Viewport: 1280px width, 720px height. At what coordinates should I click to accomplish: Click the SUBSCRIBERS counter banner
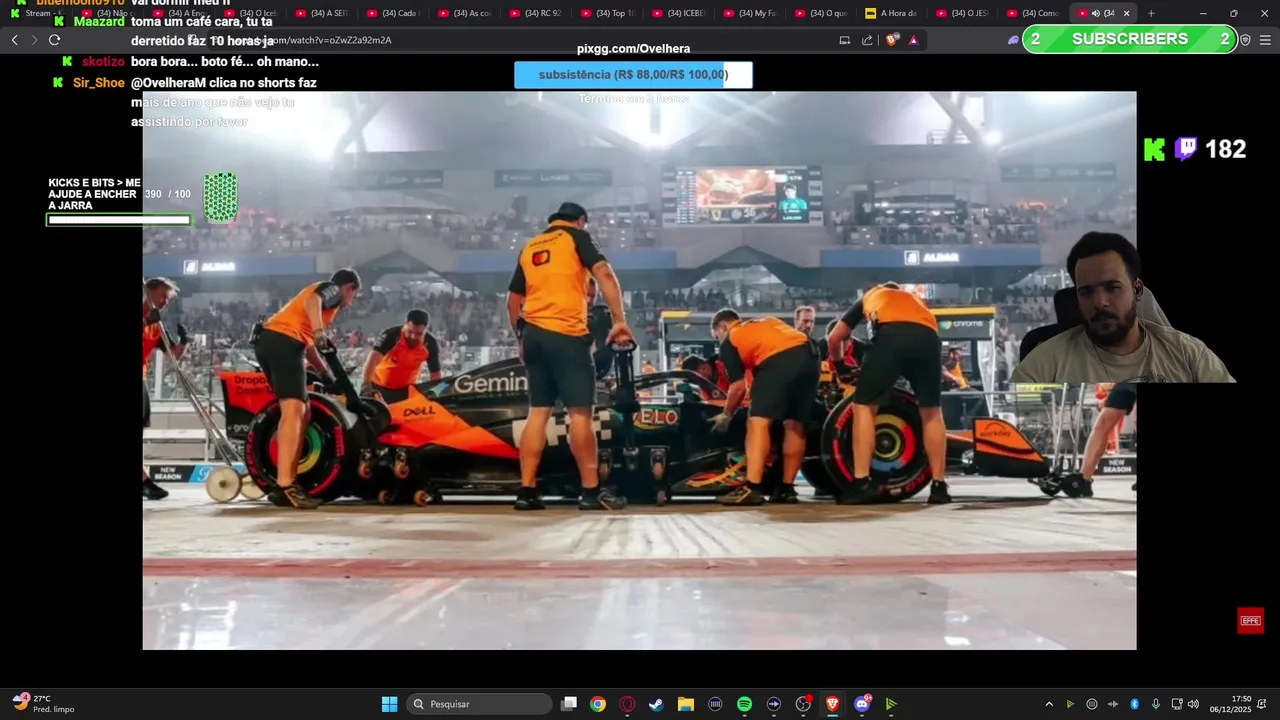(1130, 39)
